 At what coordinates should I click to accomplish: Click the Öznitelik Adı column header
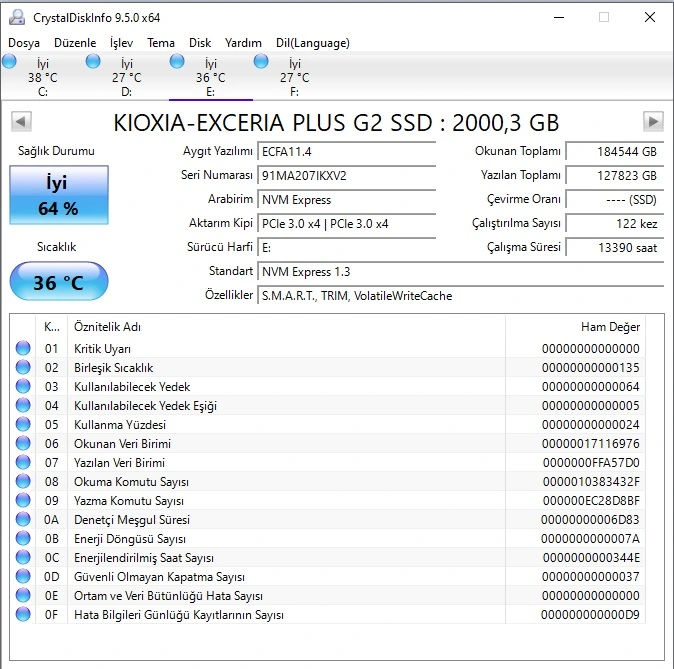coord(286,327)
